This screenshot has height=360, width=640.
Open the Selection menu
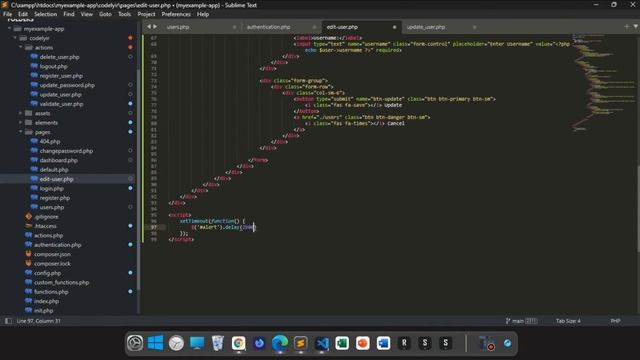45,14
